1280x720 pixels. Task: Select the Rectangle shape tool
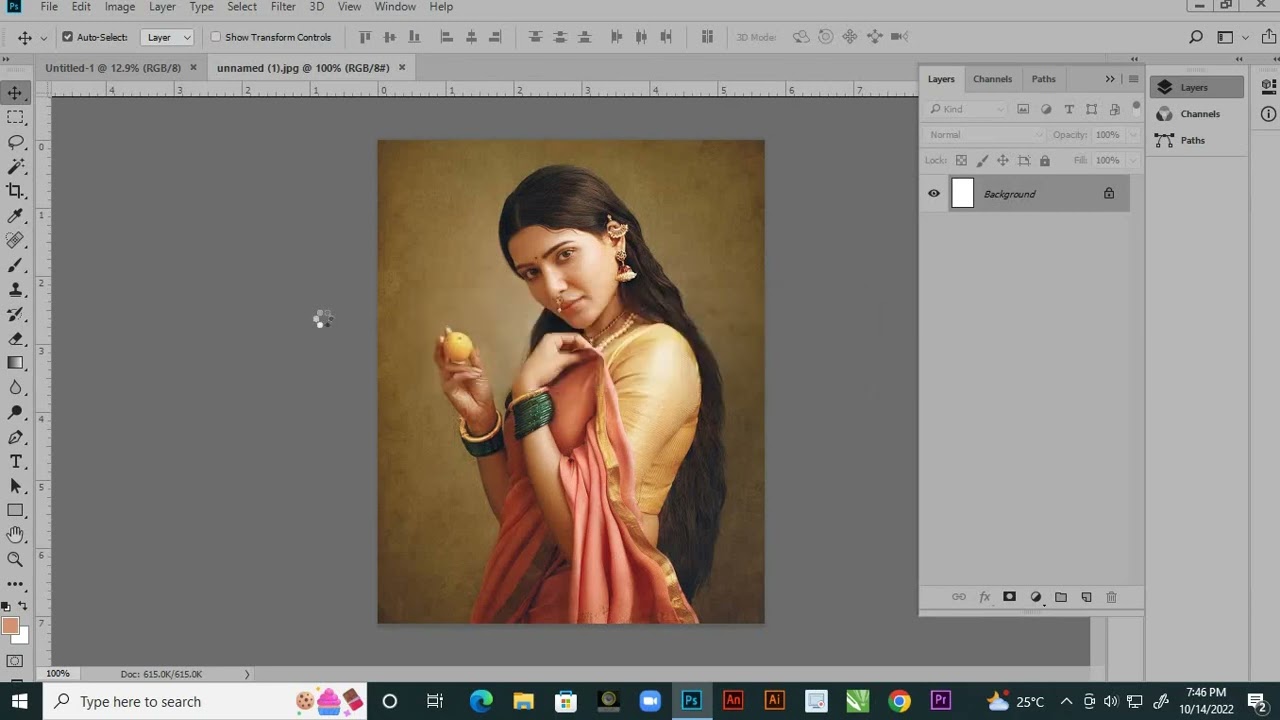pos(15,510)
